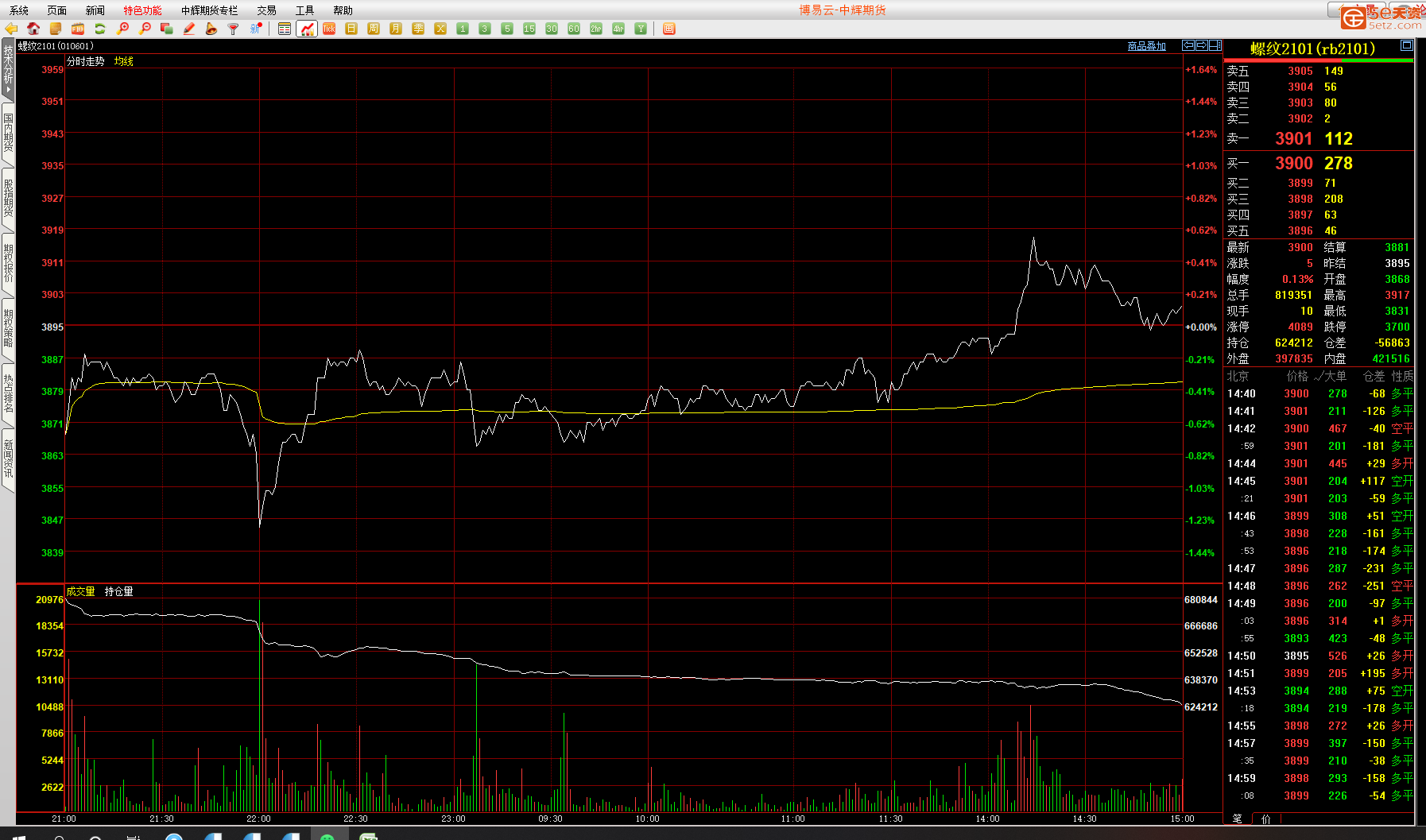
Task: Select the 成交量 indicator label
Action: pos(81,591)
